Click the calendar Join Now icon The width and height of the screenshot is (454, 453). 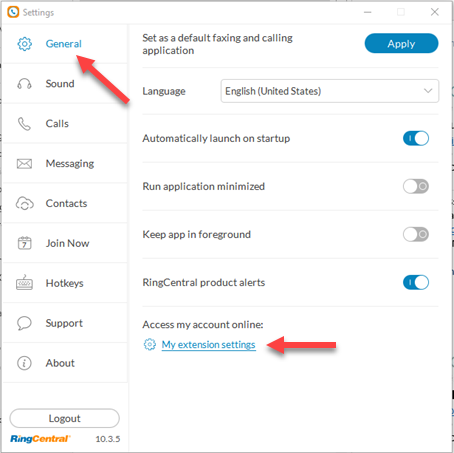(x=24, y=243)
